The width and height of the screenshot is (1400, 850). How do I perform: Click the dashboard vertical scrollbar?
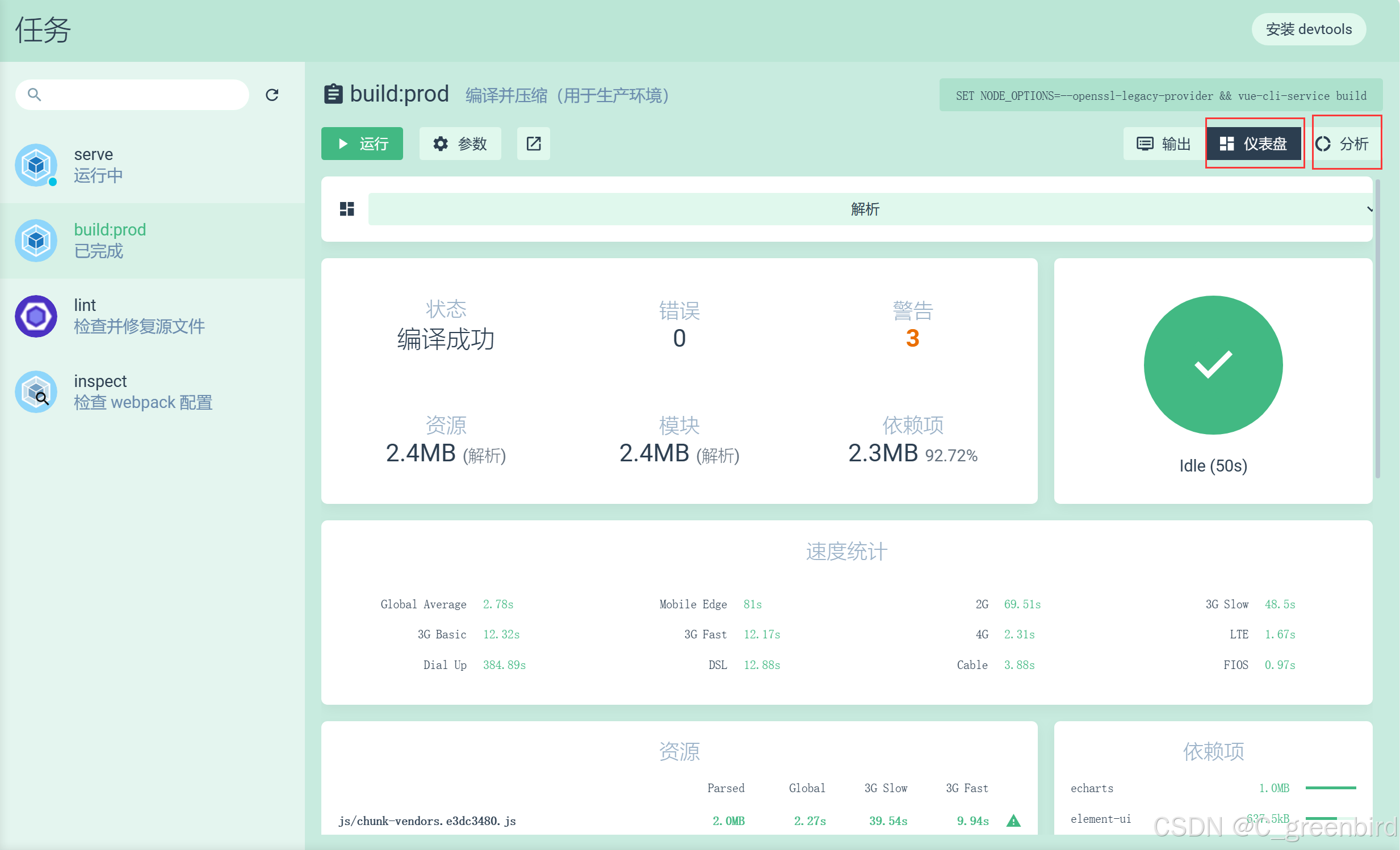click(1377, 329)
